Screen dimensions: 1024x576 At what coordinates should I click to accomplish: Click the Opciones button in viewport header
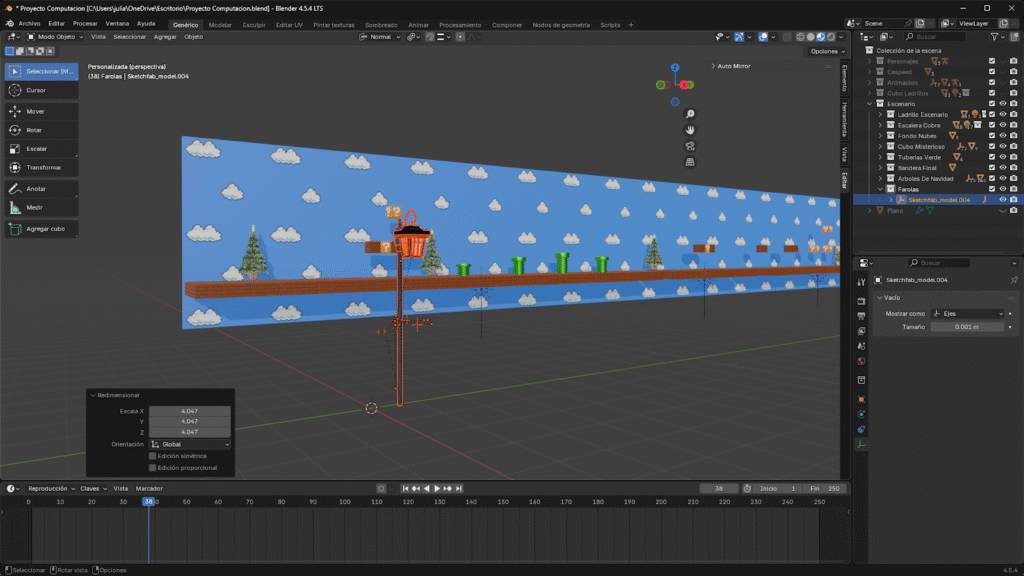point(826,51)
